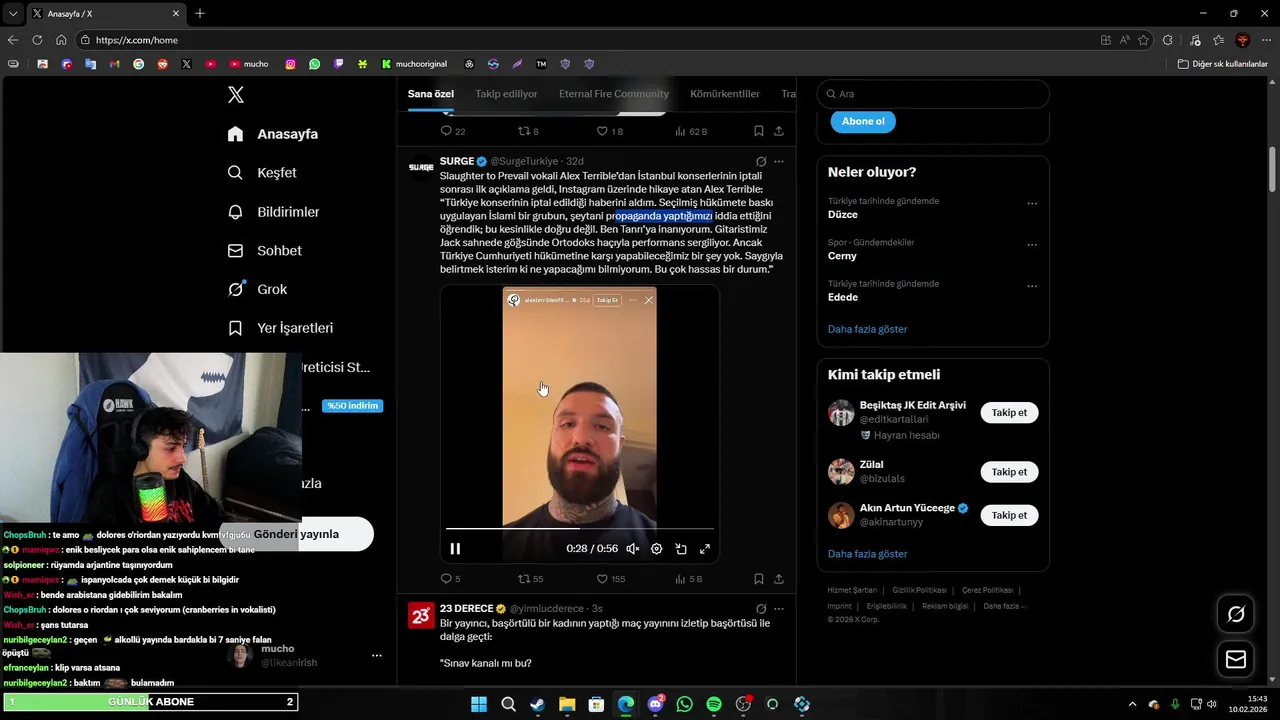The width and height of the screenshot is (1280, 720).
Task: Like the upper post with 1 B likes
Action: click(x=609, y=131)
